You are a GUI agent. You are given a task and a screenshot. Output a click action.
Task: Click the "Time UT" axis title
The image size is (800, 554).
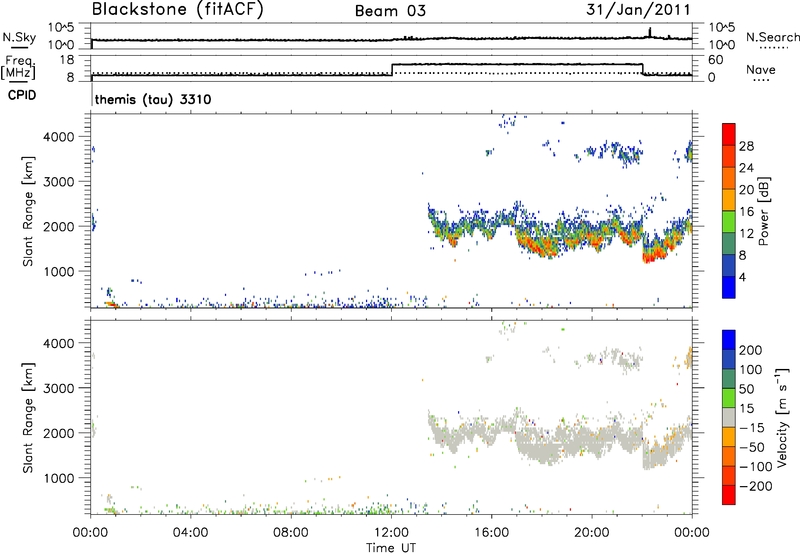391,548
